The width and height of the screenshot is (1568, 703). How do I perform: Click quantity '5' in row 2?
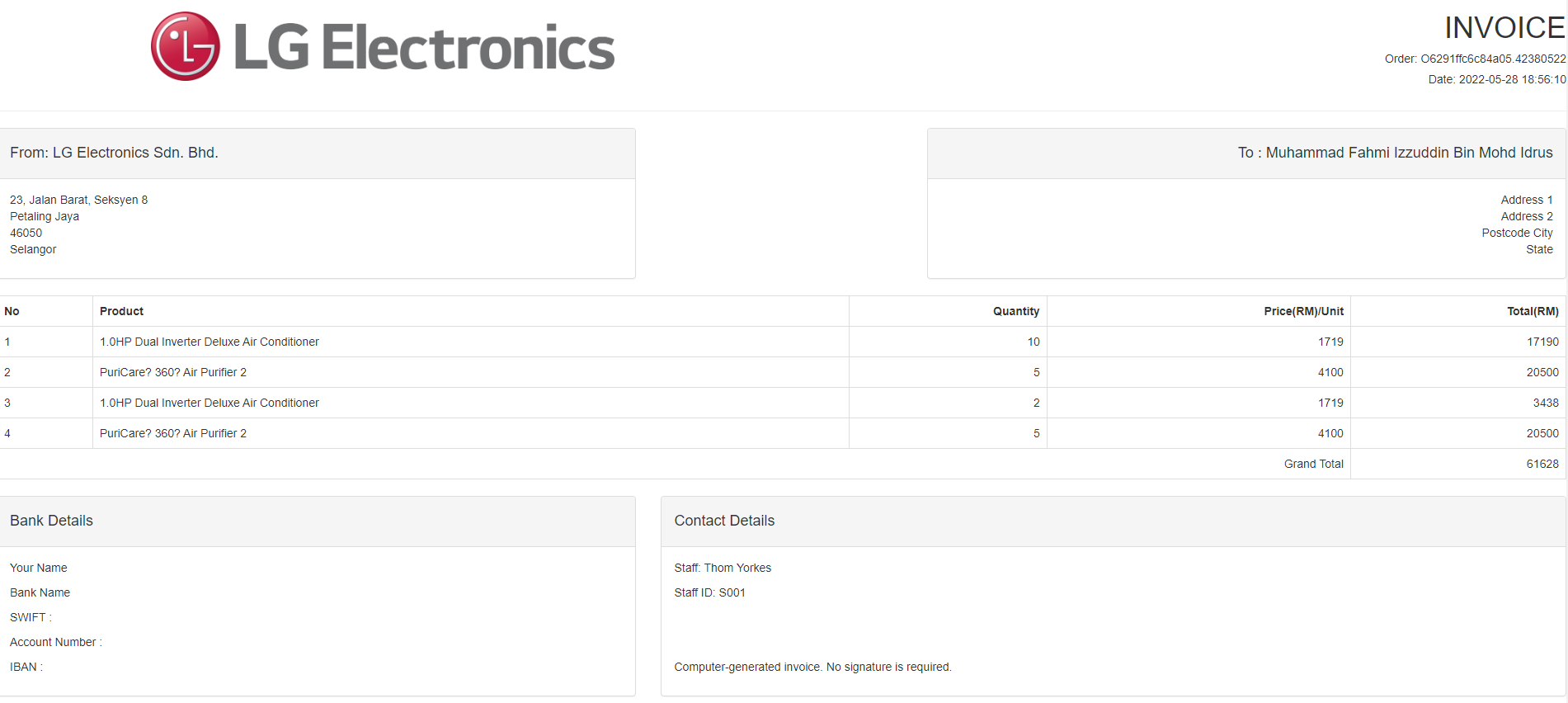(x=1037, y=372)
